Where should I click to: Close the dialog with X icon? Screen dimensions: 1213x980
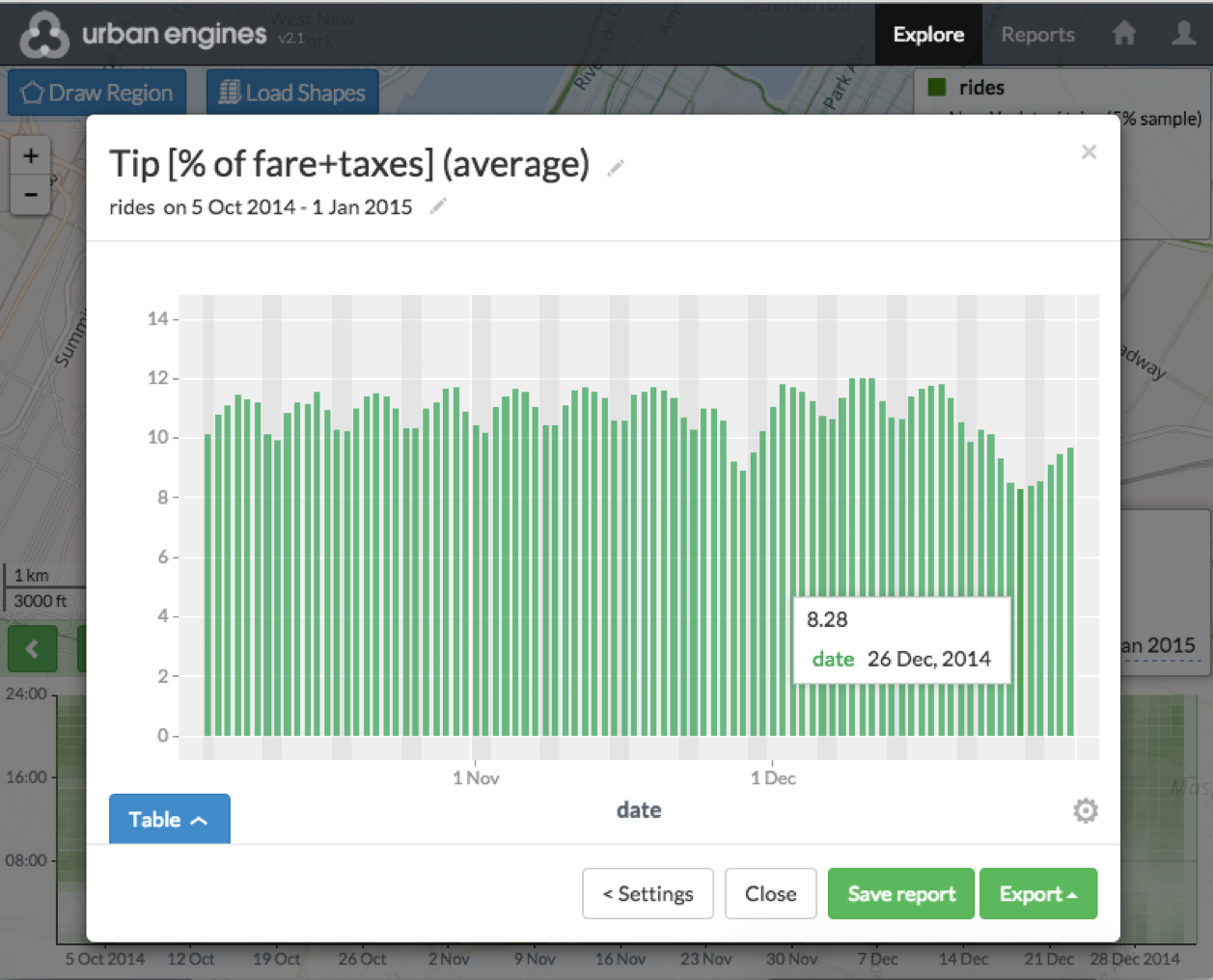(1089, 152)
